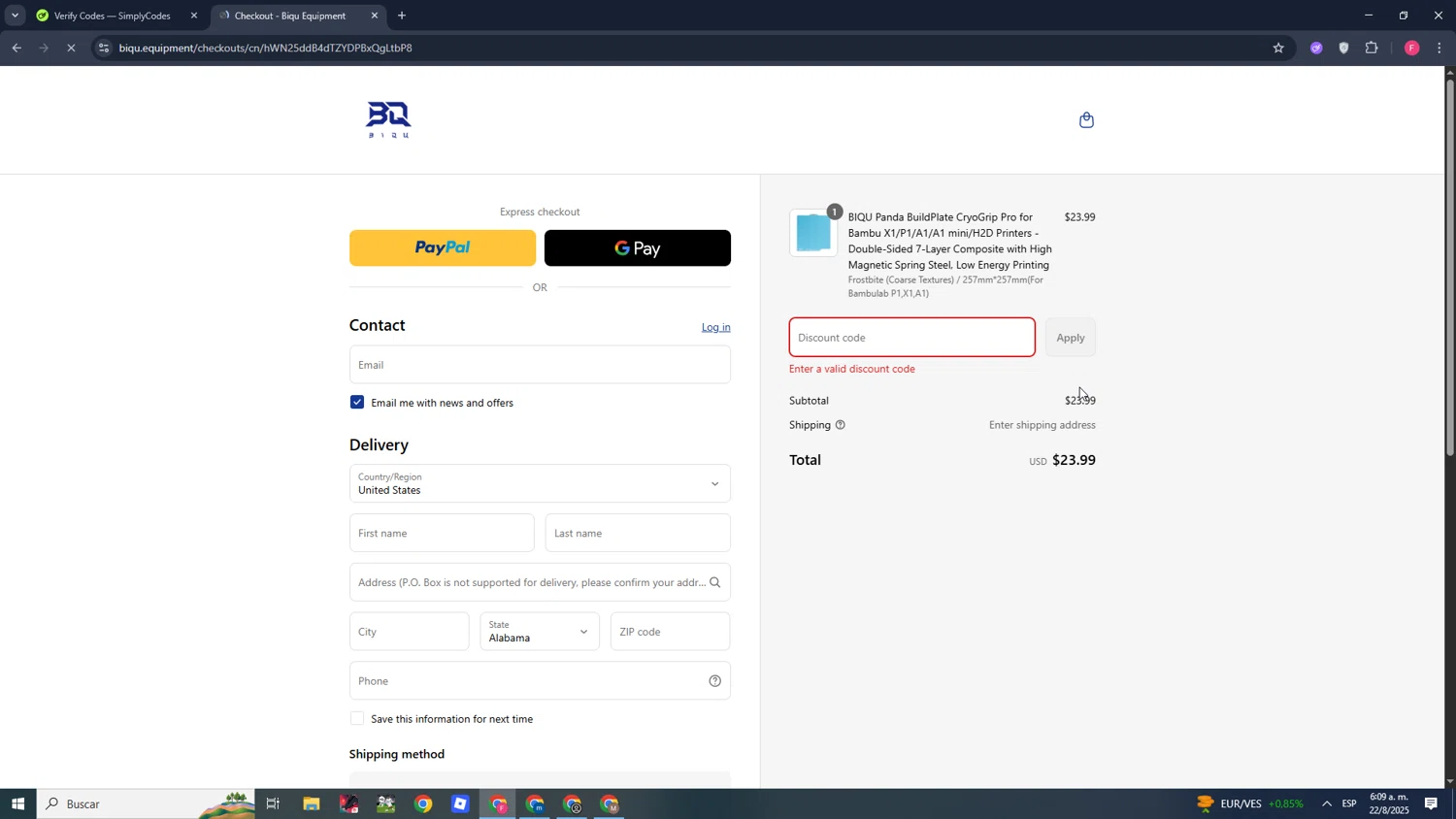Image resolution: width=1456 pixels, height=819 pixels.
Task: Open the Country/Region dropdown
Action: pos(540,483)
